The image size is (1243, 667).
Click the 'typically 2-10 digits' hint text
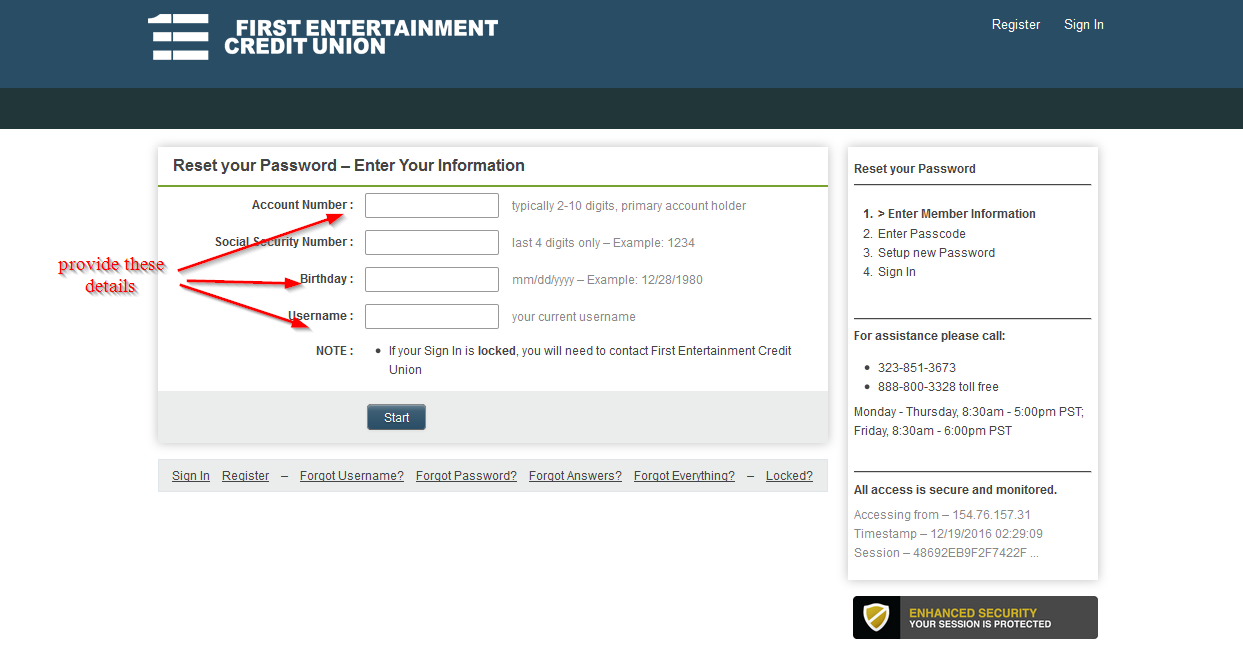point(629,206)
